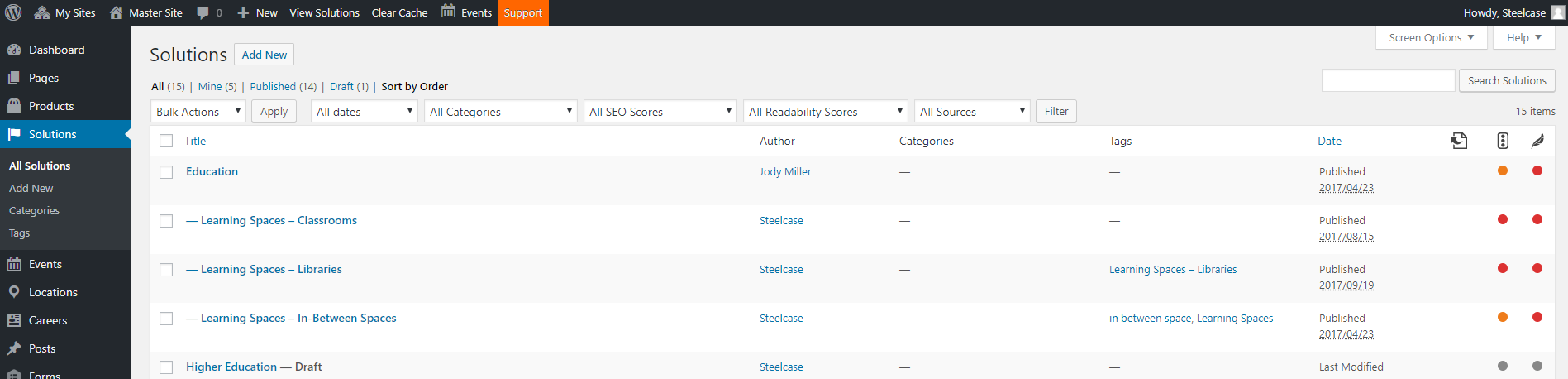Sort by SEO score traffic-light icon
This screenshot has height=379, width=1568.
click(1503, 141)
